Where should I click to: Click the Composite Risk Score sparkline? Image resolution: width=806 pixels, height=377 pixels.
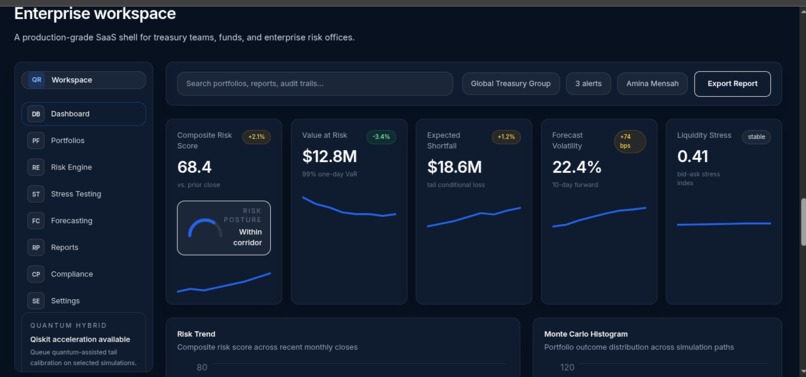224,283
